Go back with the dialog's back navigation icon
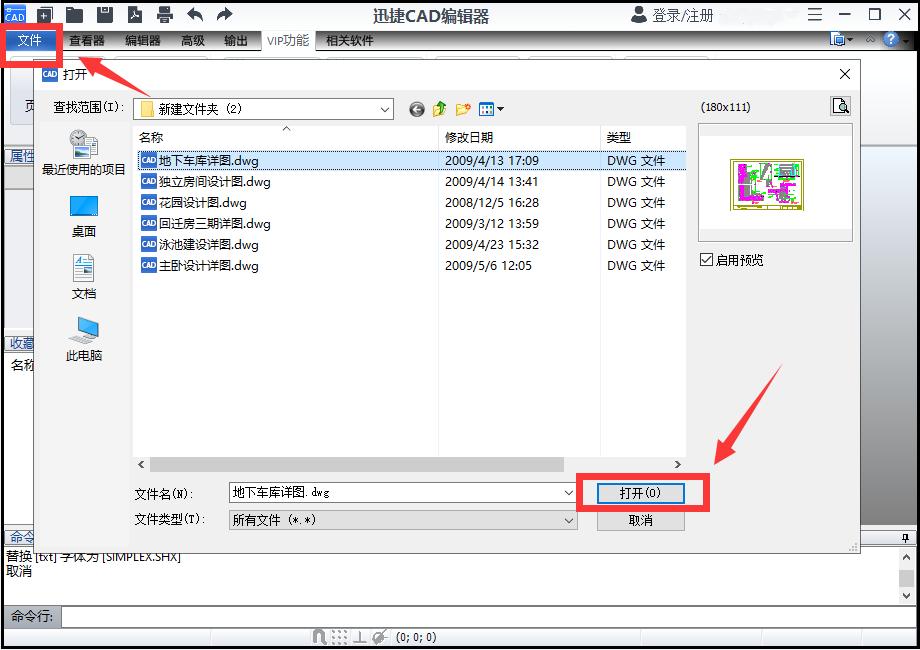920x650 pixels. tap(417, 107)
